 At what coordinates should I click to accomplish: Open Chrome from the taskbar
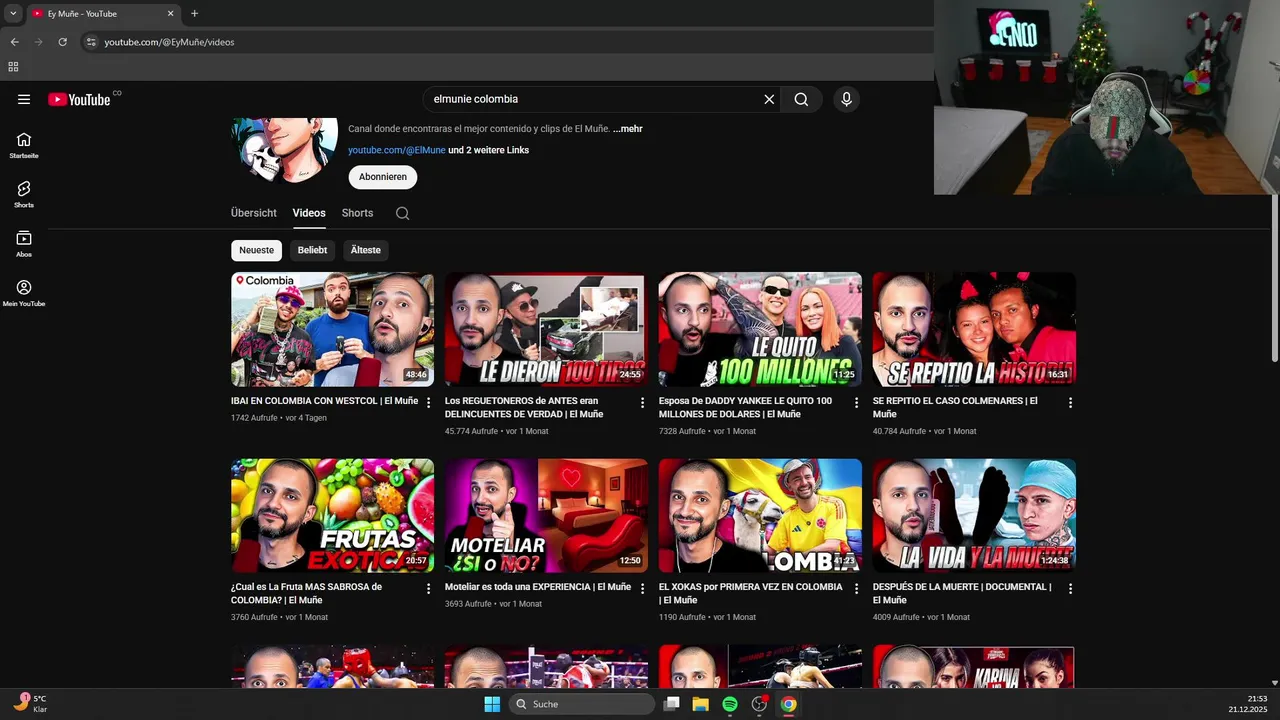coord(789,704)
